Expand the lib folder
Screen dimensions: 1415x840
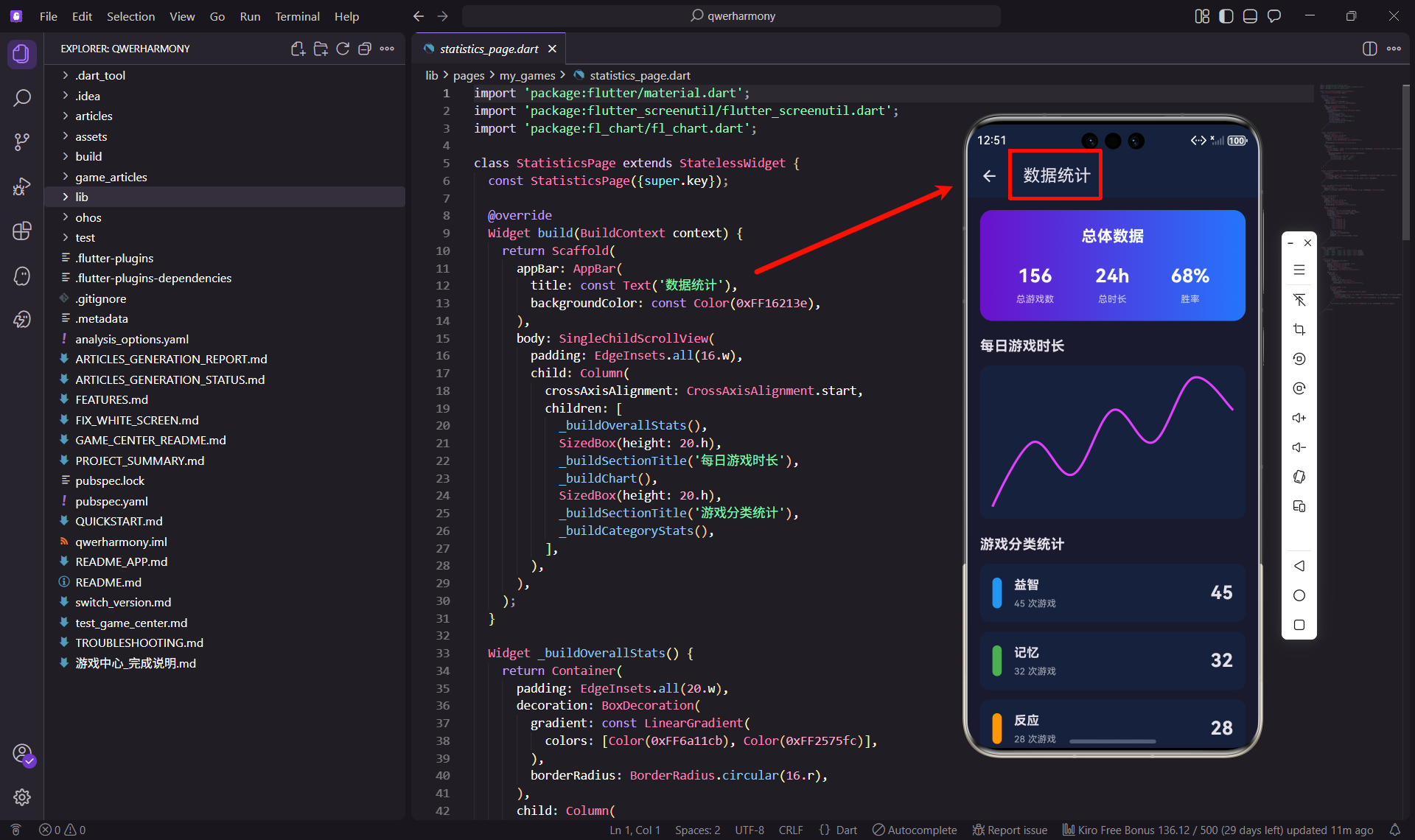click(x=81, y=197)
